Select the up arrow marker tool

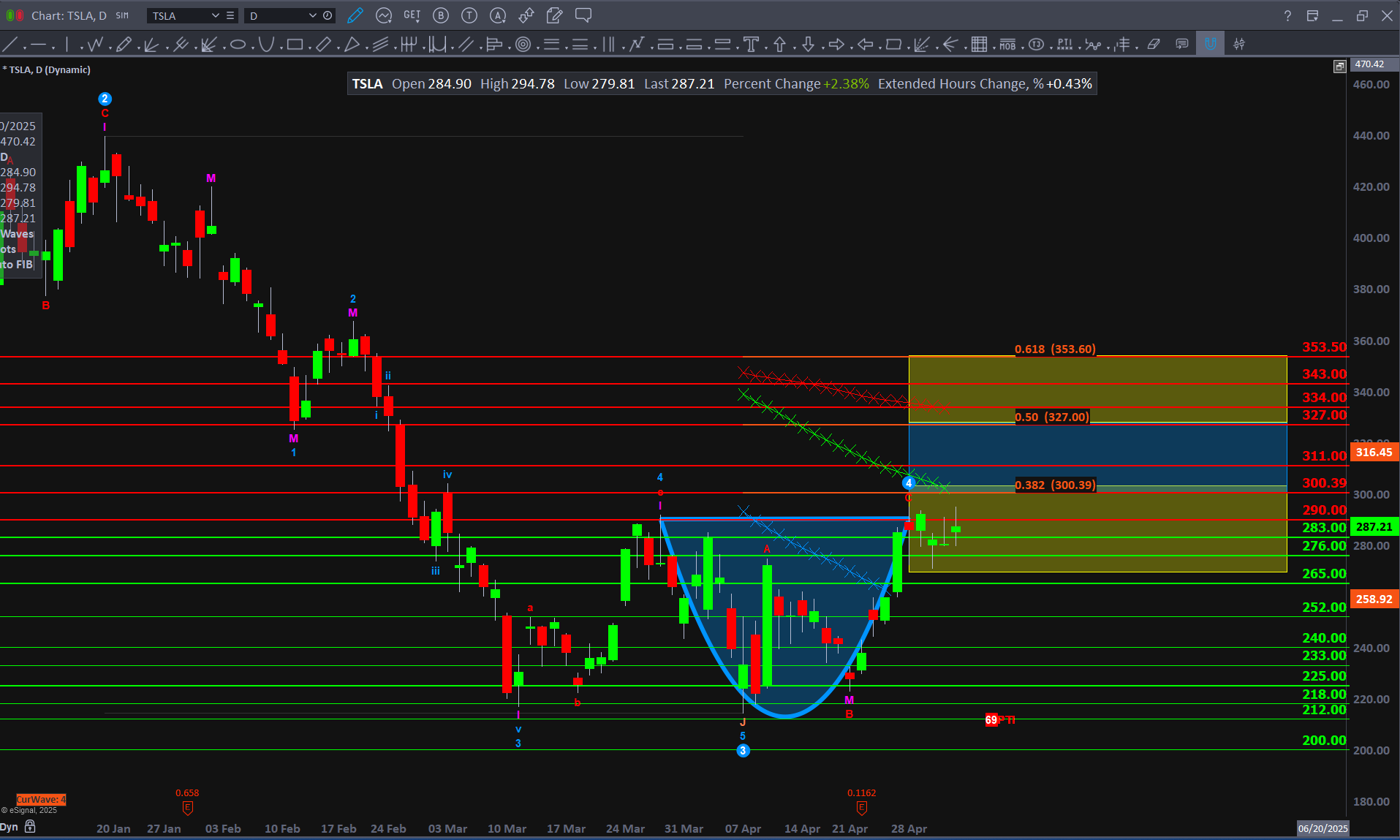(x=779, y=45)
